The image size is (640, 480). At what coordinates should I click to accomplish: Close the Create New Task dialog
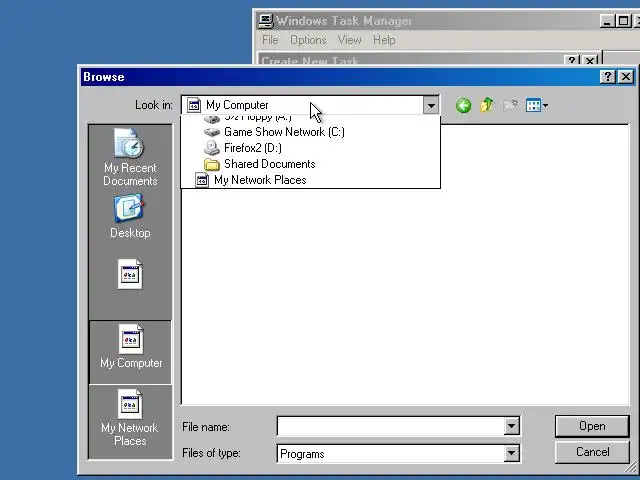click(590, 60)
